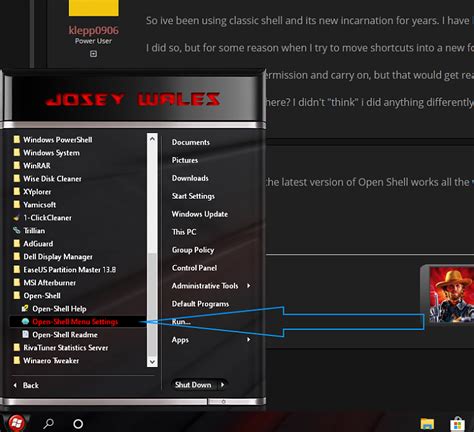Expand the Apps submenu arrow
The width and height of the screenshot is (474, 432).
[x=248, y=340]
